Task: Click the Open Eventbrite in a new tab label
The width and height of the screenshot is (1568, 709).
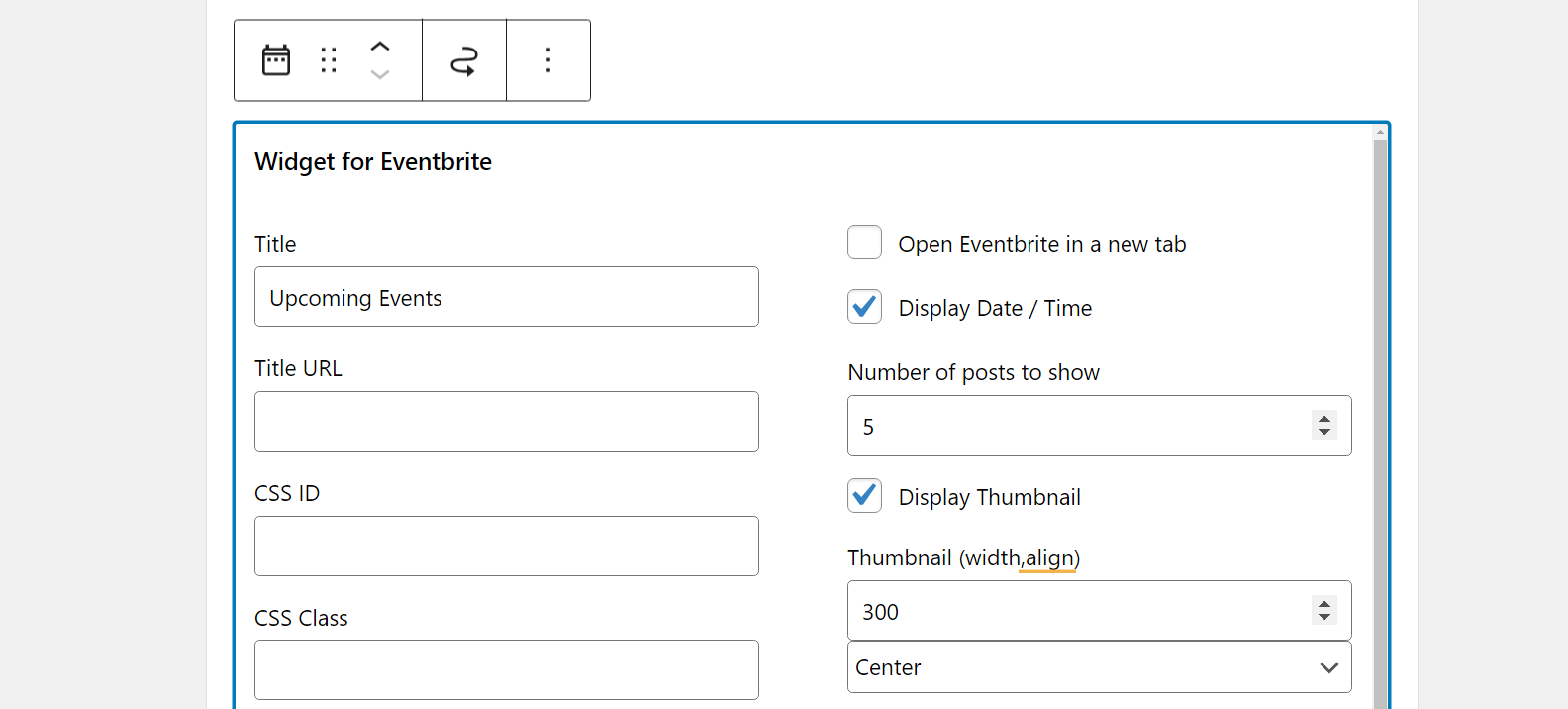Action: [1042, 244]
